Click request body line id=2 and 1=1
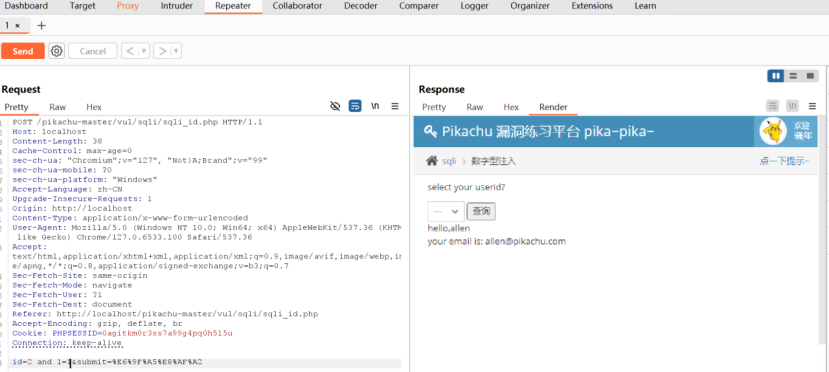The height and width of the screenshot is (372, 829). [x=107, y=362]
